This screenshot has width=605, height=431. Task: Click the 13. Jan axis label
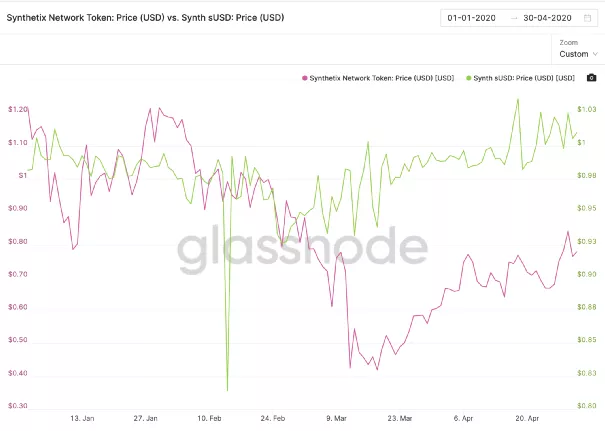click(82, 419)
